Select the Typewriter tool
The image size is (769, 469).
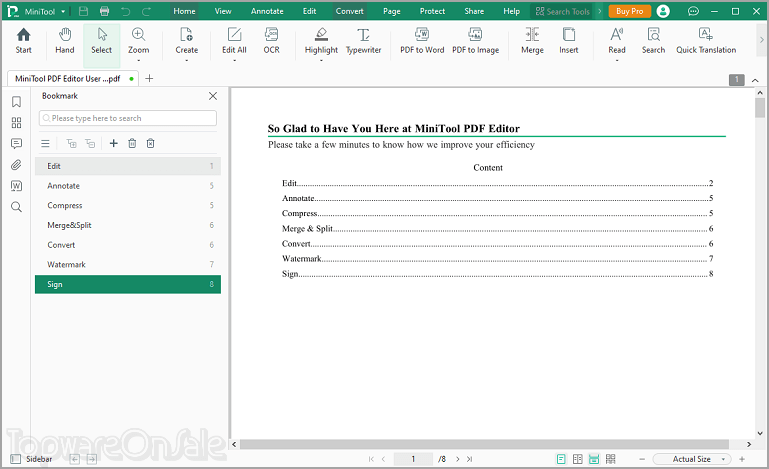coord(363,41)
